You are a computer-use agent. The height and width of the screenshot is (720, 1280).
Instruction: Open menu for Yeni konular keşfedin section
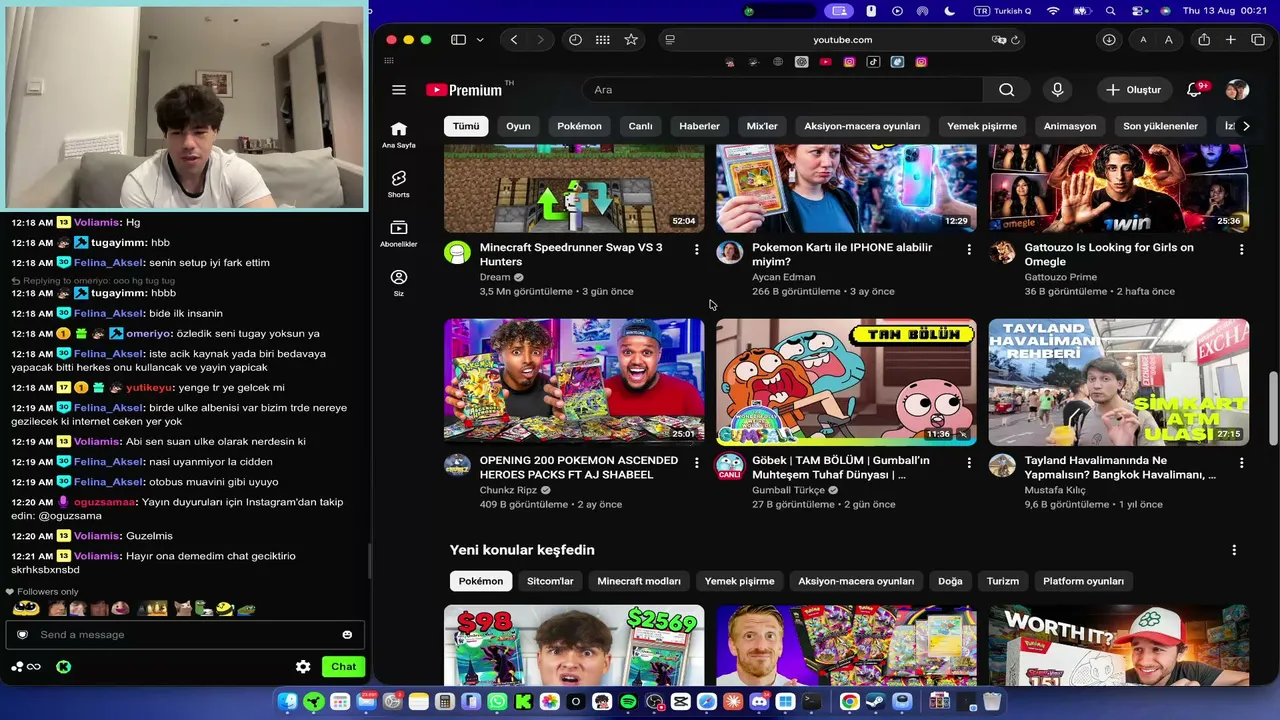click(x=1234, y=550)
